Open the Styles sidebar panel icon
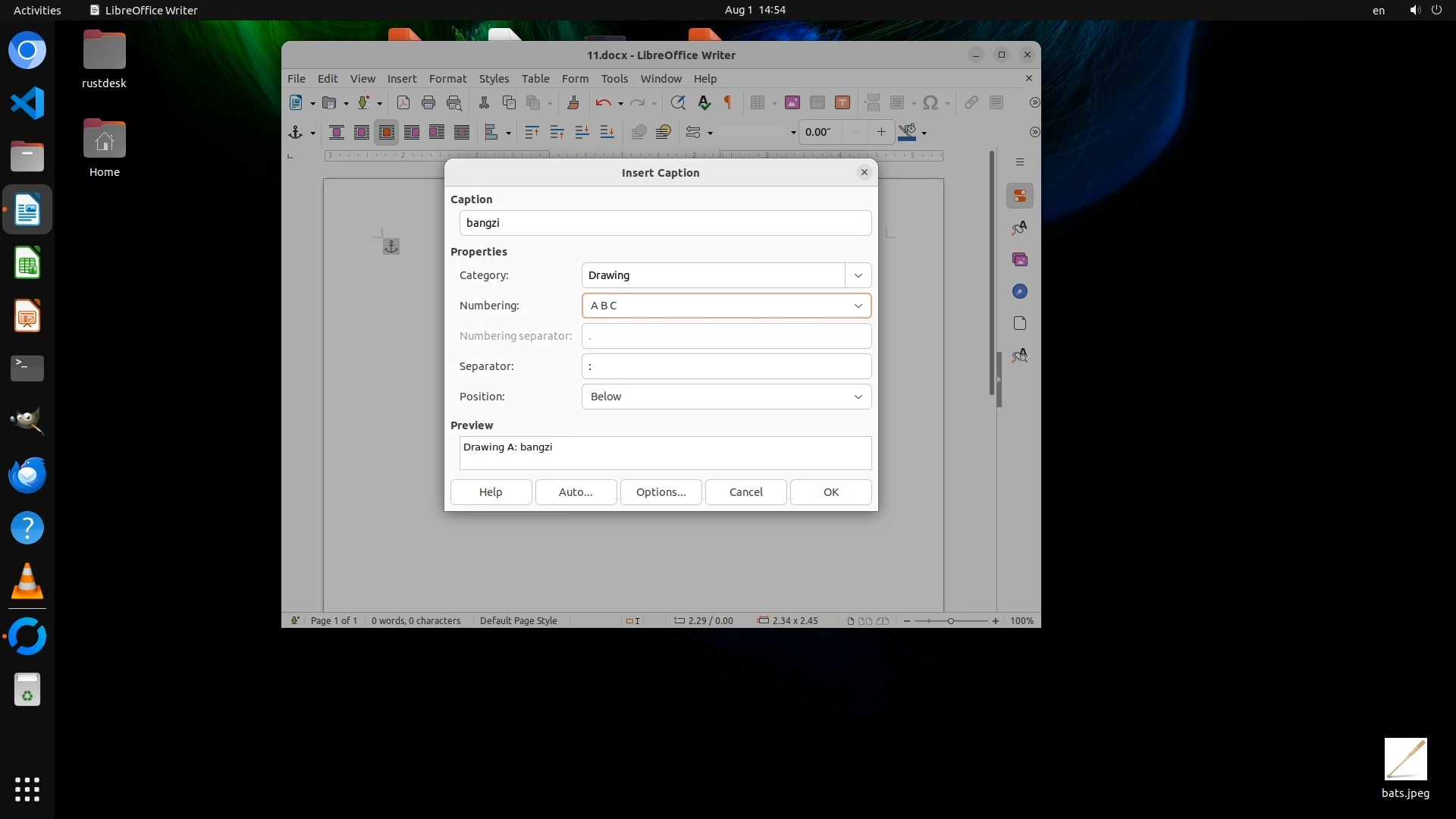This screenshot has width=1456, height=819. point(1020,227)
